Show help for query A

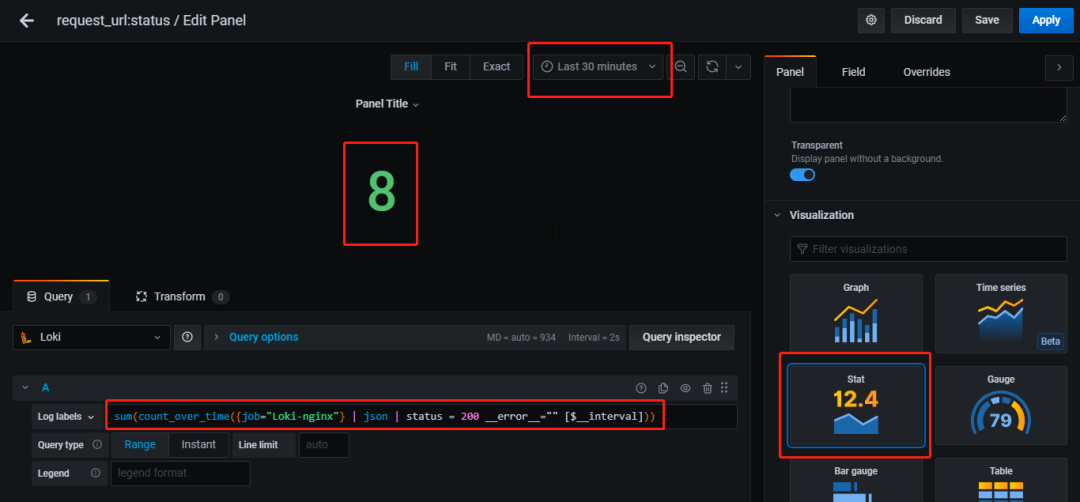click(641, 388)
